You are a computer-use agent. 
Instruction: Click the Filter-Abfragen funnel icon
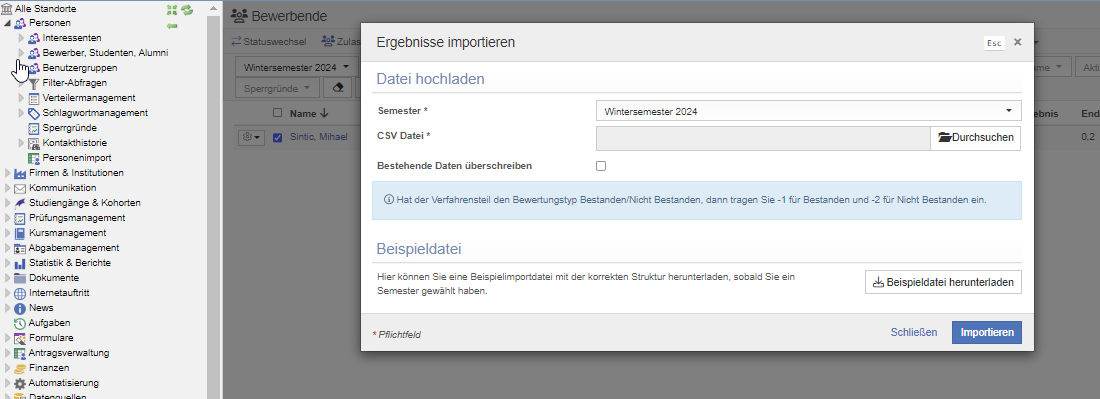click(x=34, y=83)
